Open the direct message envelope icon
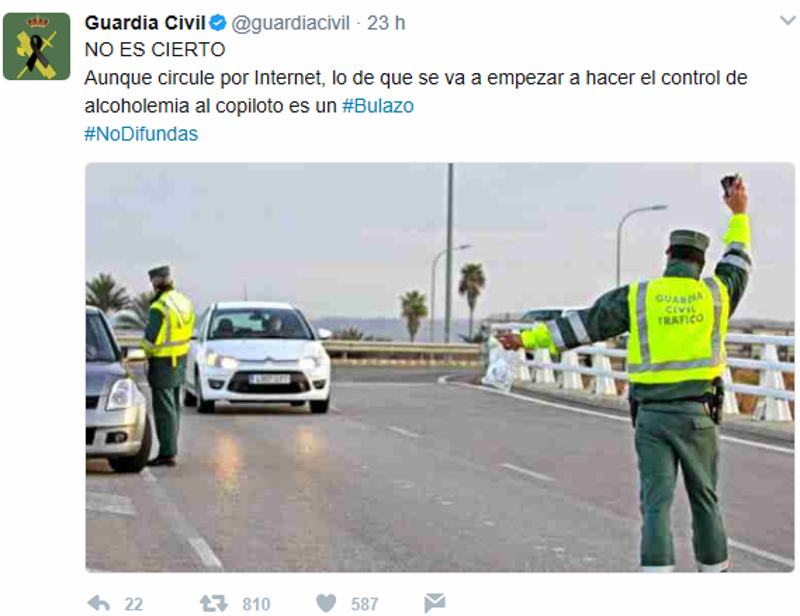This screenshot has width=800, height=616. click(x=435, y=603)
